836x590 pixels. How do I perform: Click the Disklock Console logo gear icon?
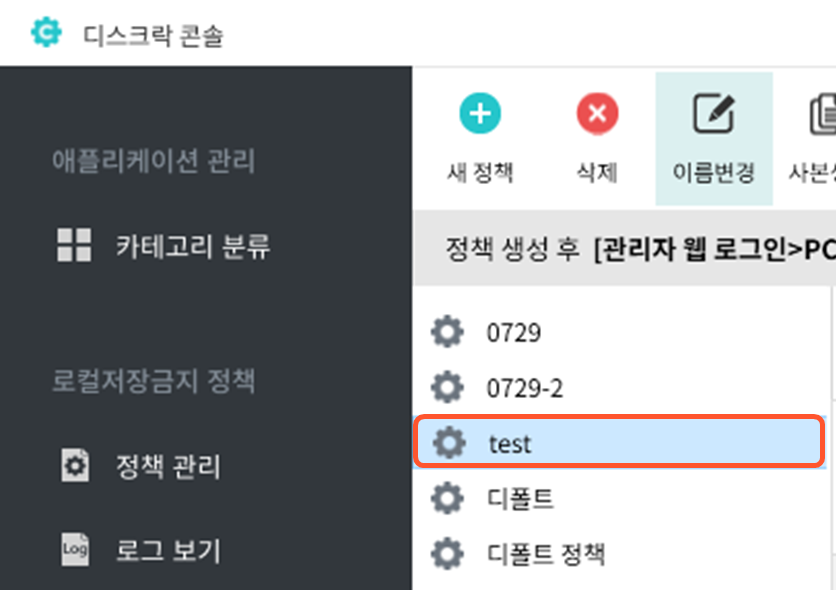click(x=46, y=32)
